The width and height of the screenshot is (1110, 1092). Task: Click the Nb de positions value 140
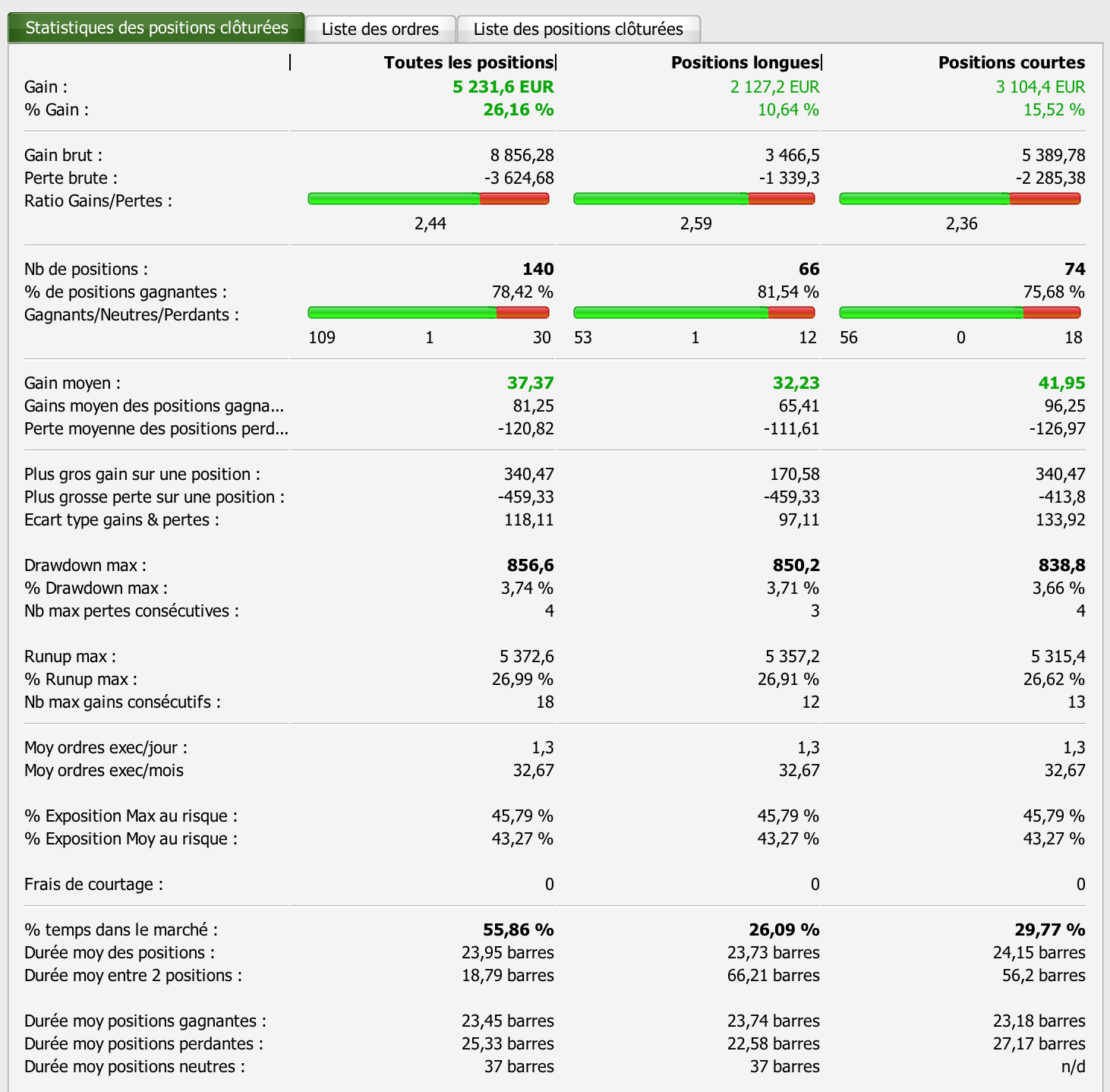coord(538,269)
